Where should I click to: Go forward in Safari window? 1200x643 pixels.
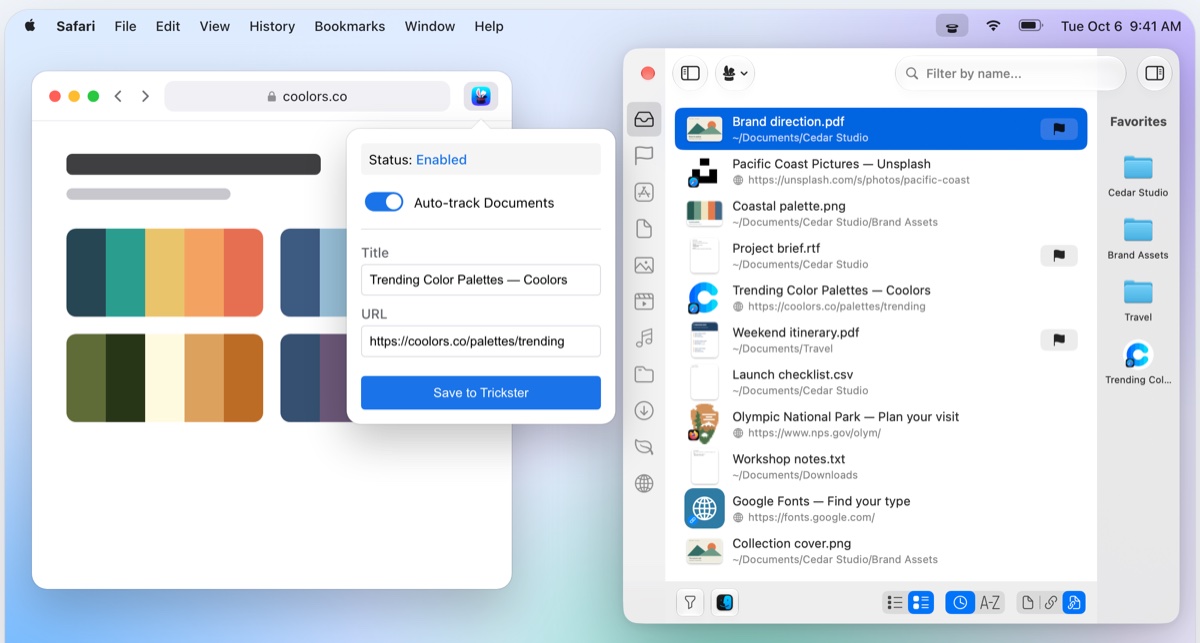145,96
